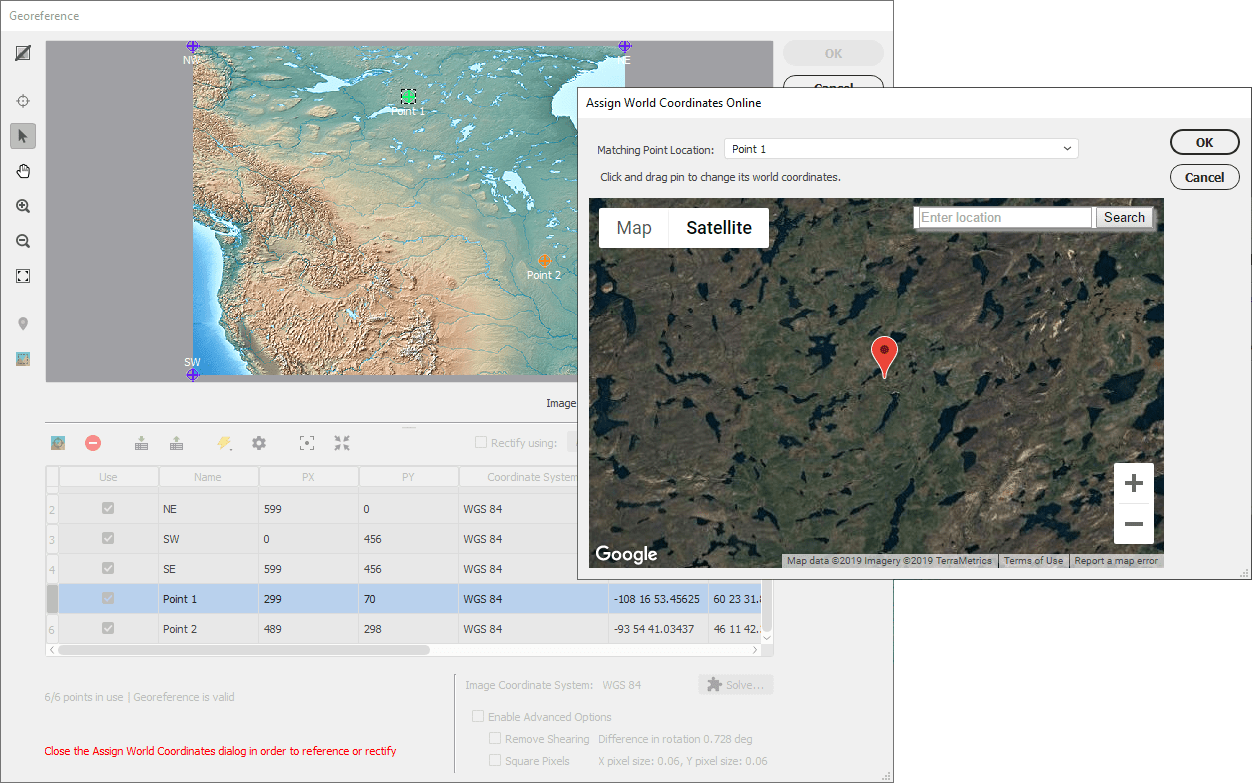Click inside the Enter location field
The image size is (1252, 783).
click(x=1003, y=217)
